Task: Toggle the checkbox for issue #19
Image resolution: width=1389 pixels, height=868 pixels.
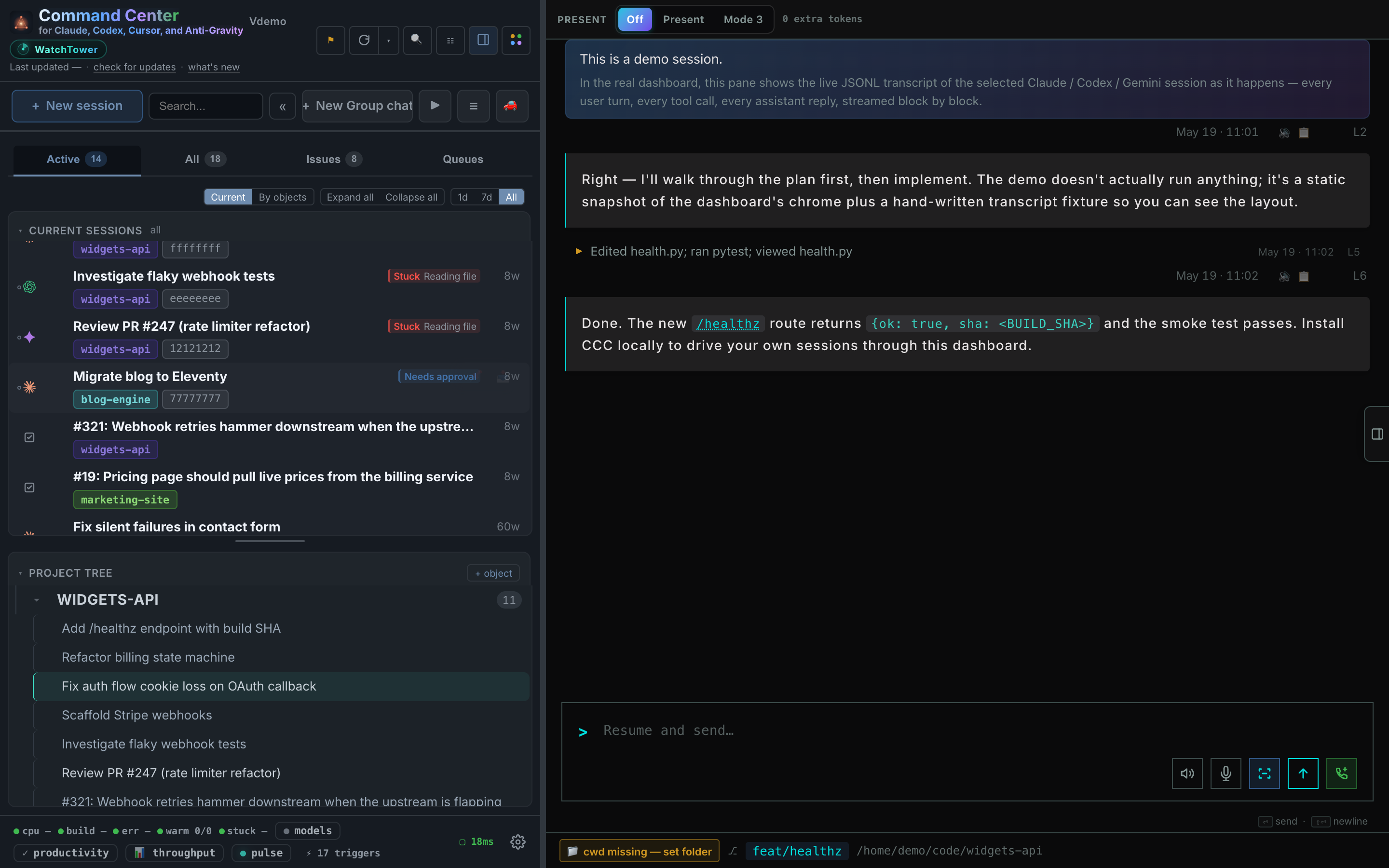Action: [30, 488]
